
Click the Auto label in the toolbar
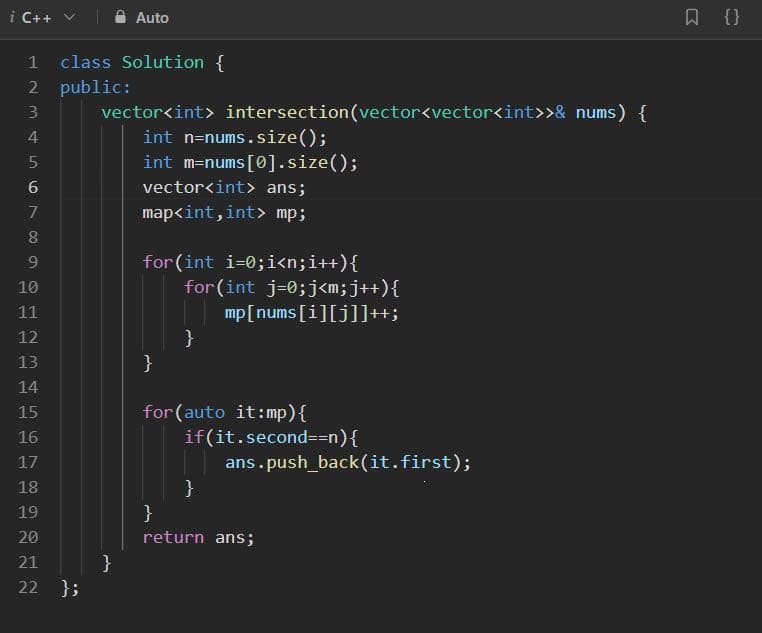tap(152, 17)
